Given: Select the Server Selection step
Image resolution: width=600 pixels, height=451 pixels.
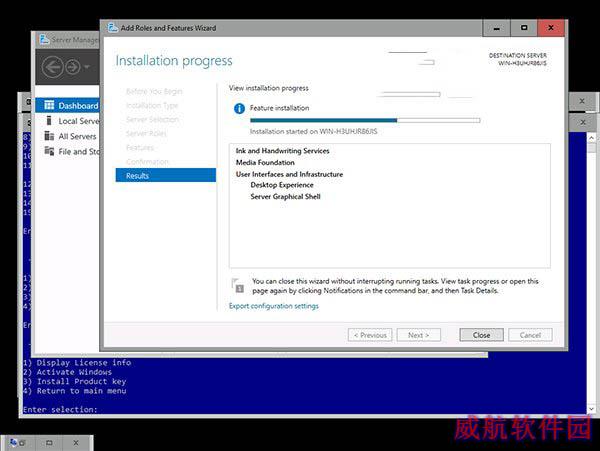Looking at the screenshot, I should click(152, 119).
